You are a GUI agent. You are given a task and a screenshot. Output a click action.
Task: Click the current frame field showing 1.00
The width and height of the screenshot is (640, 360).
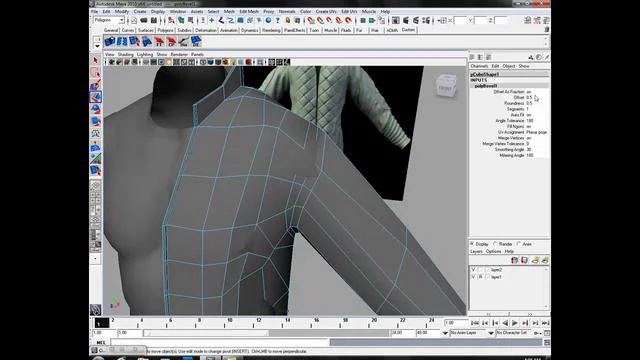456,323
